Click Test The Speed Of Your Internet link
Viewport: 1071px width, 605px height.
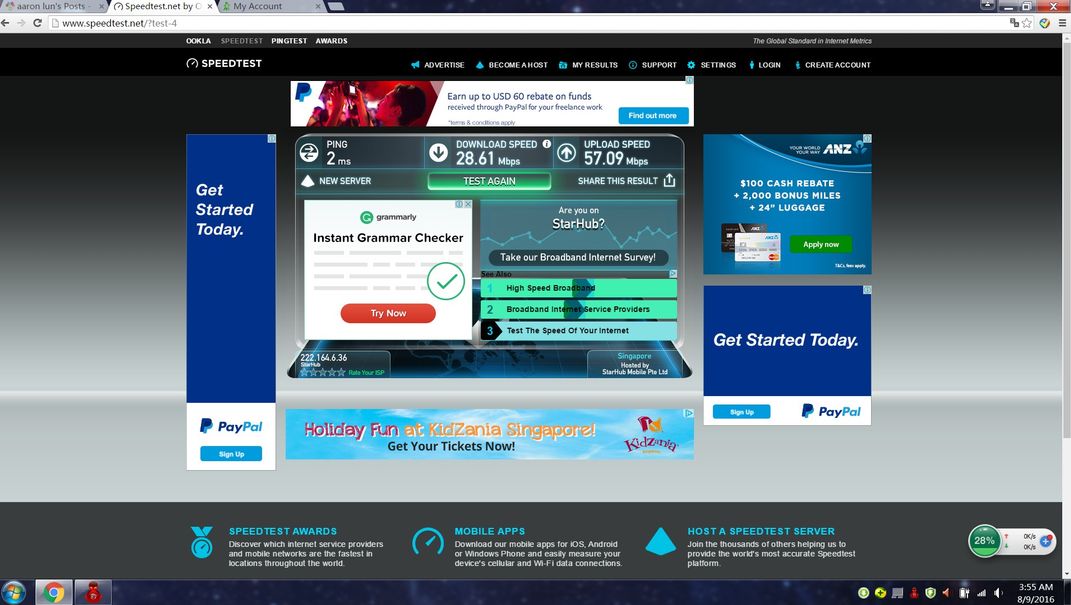(579, 330)
